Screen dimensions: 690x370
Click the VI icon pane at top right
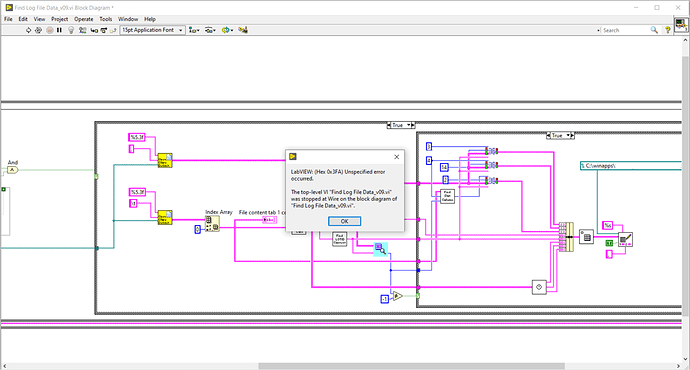coord(681,25)
